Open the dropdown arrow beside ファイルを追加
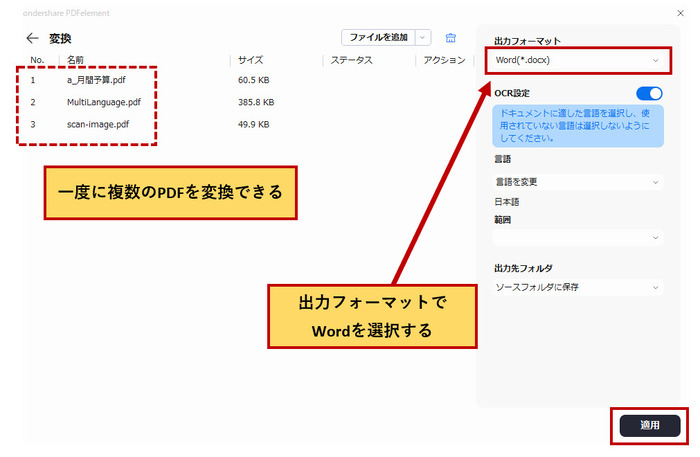Viewport: 700px width, 457px height. (x=423, y=37)
